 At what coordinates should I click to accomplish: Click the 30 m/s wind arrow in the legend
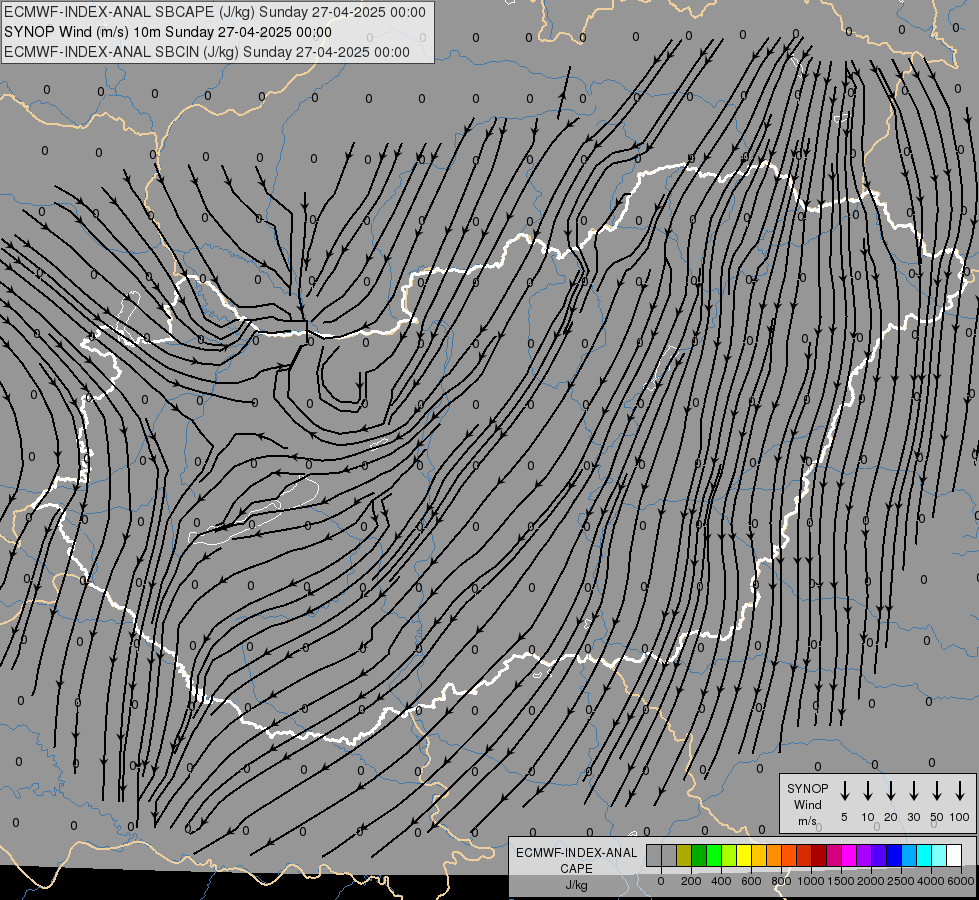coord(913,791)
